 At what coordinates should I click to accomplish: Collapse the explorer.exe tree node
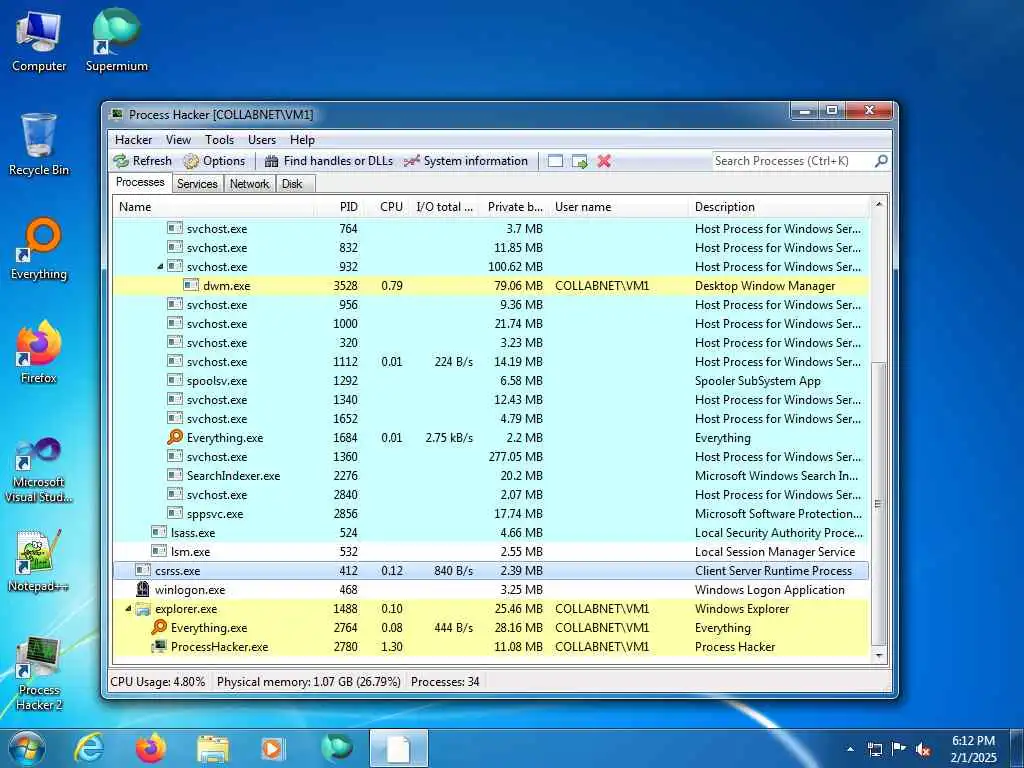[x=128, y=609]
